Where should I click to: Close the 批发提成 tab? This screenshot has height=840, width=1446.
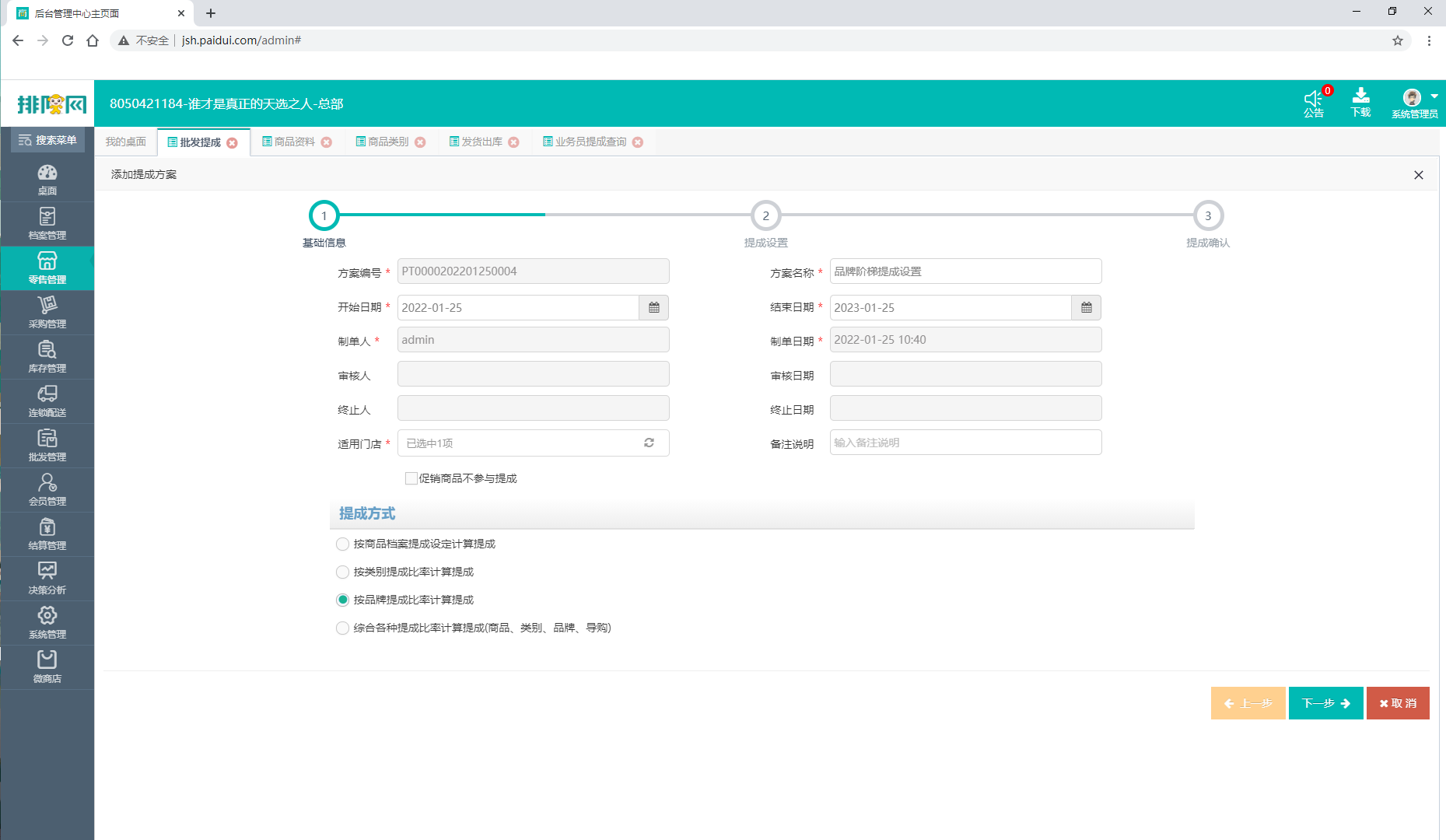coord(232,143)
